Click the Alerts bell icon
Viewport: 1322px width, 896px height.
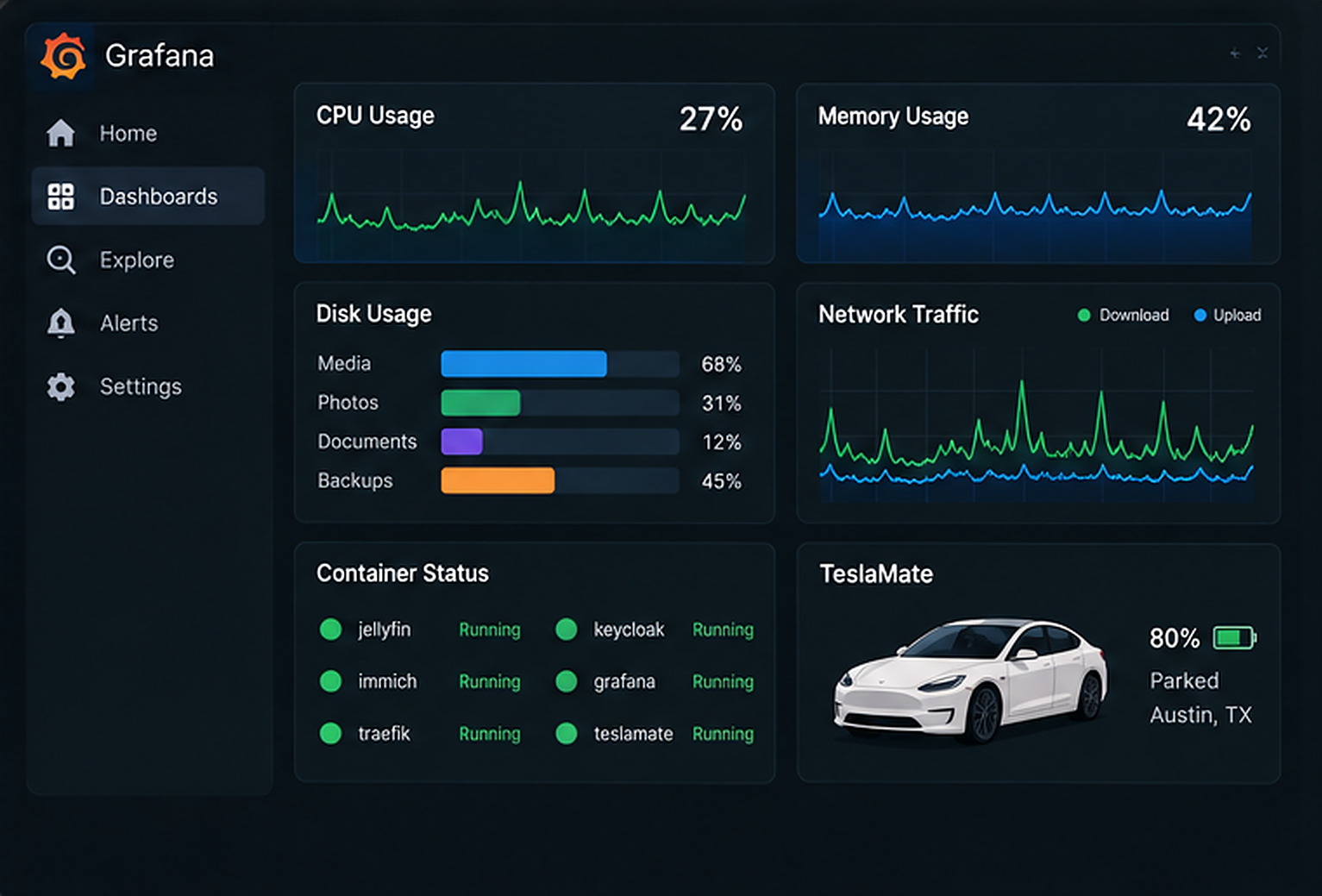(60, 323)
